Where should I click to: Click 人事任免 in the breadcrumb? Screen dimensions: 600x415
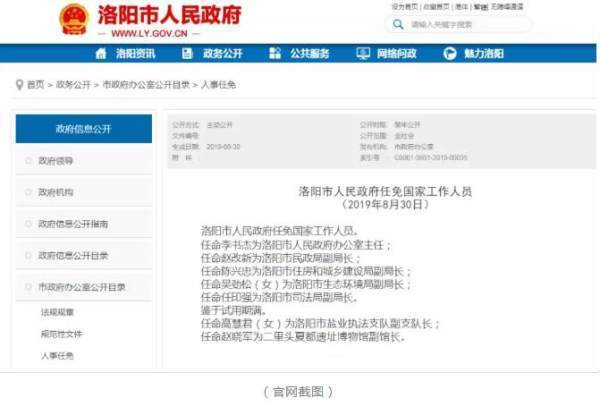[x=218, y=85]
